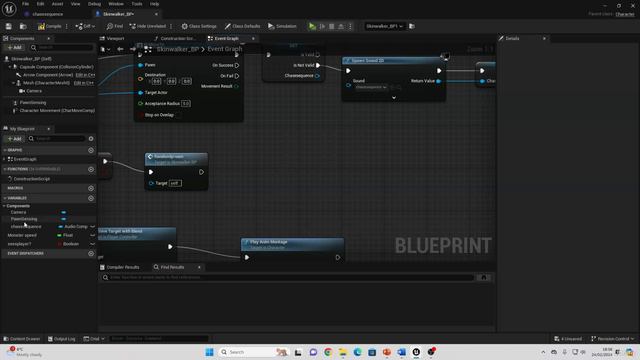Switch to the Viewport tab
This screenshot has height=360, width=640.
(x=115, y=38)
